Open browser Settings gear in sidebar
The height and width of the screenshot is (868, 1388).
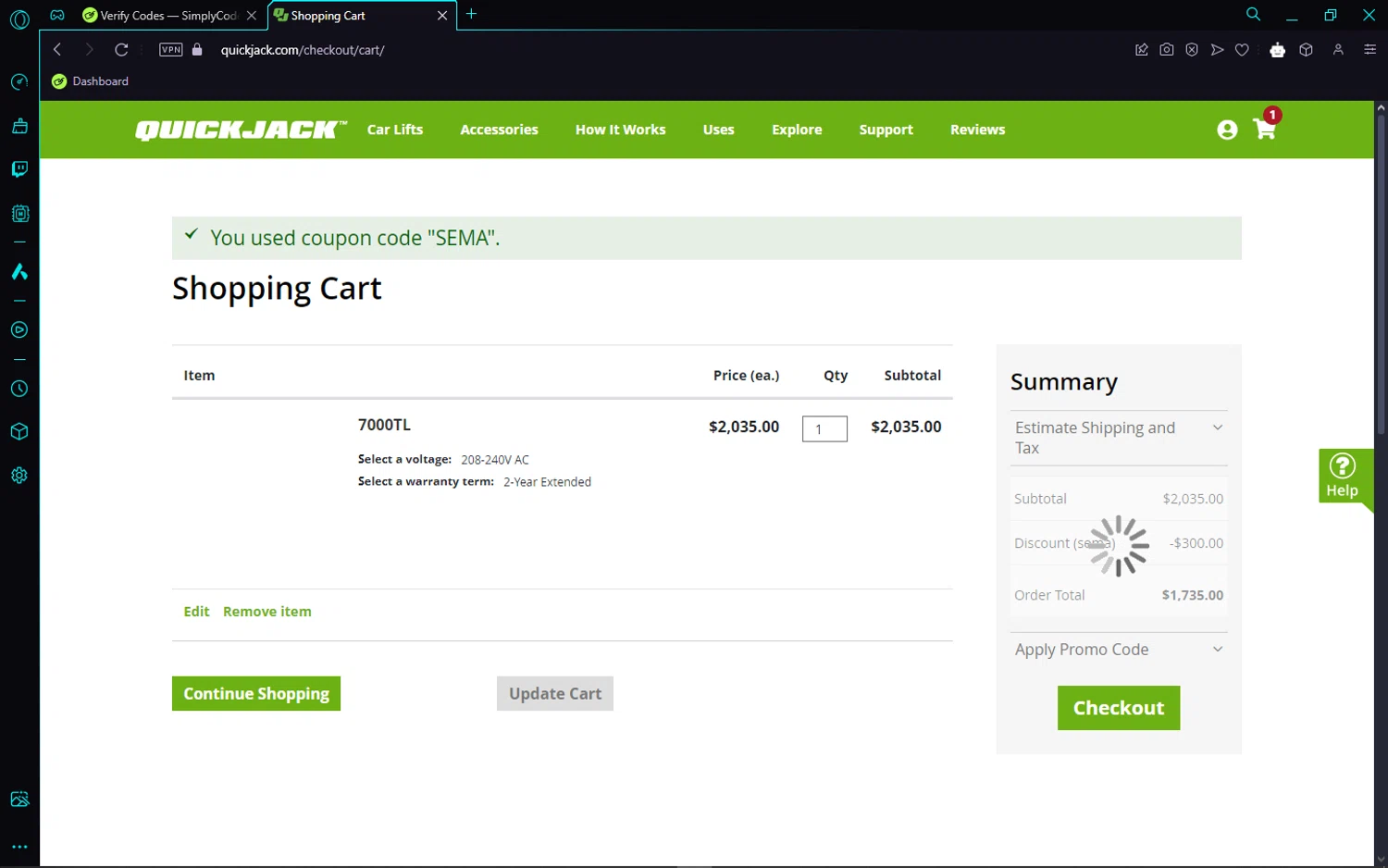pyautogui.click(x=19, y=476)
